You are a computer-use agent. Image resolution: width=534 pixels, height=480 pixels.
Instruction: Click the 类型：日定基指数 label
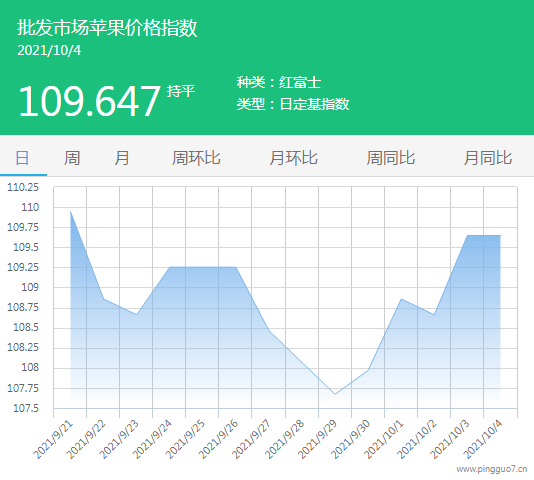293,104
